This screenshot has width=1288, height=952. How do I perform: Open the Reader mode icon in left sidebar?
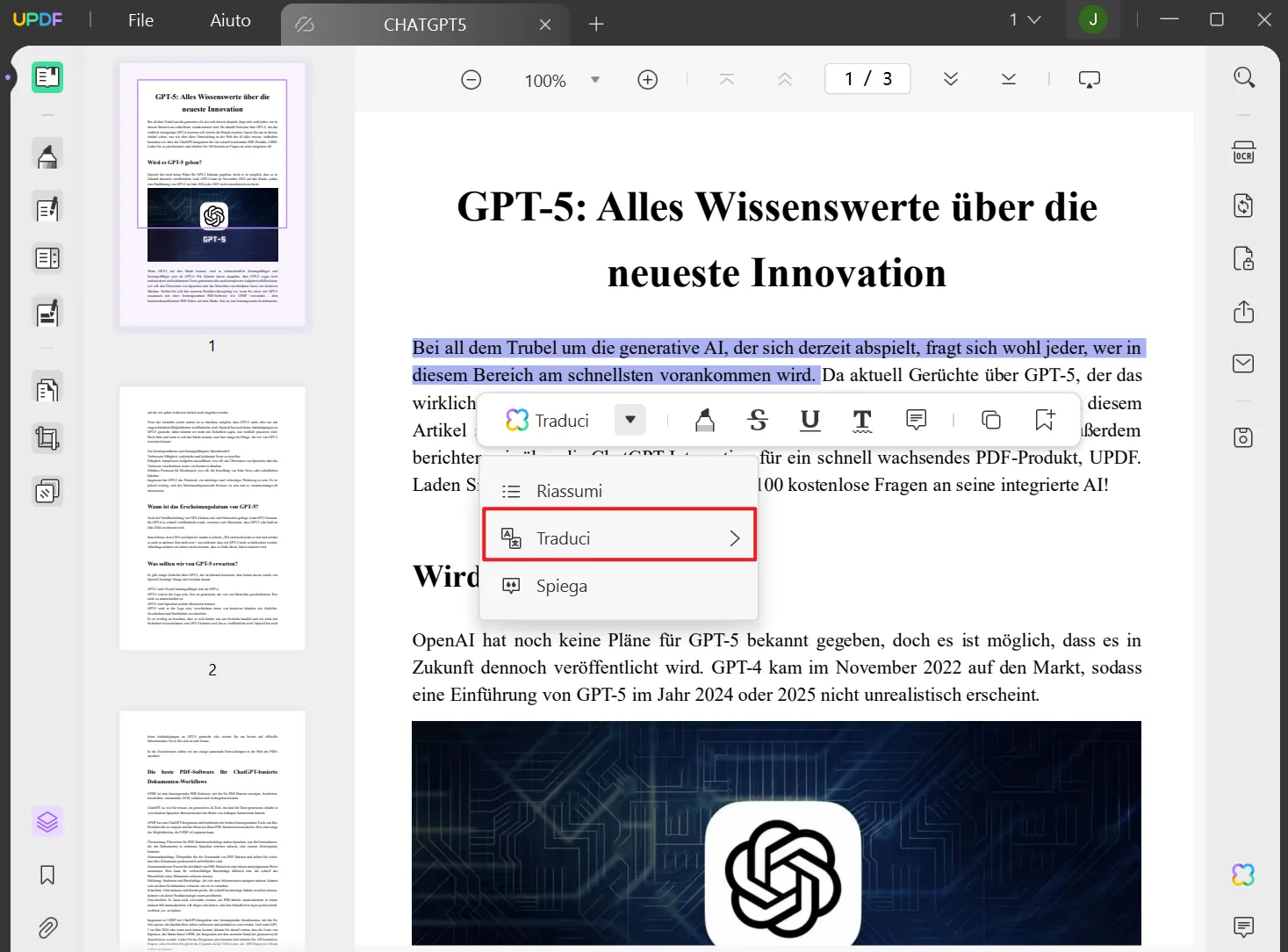point(47,77)
